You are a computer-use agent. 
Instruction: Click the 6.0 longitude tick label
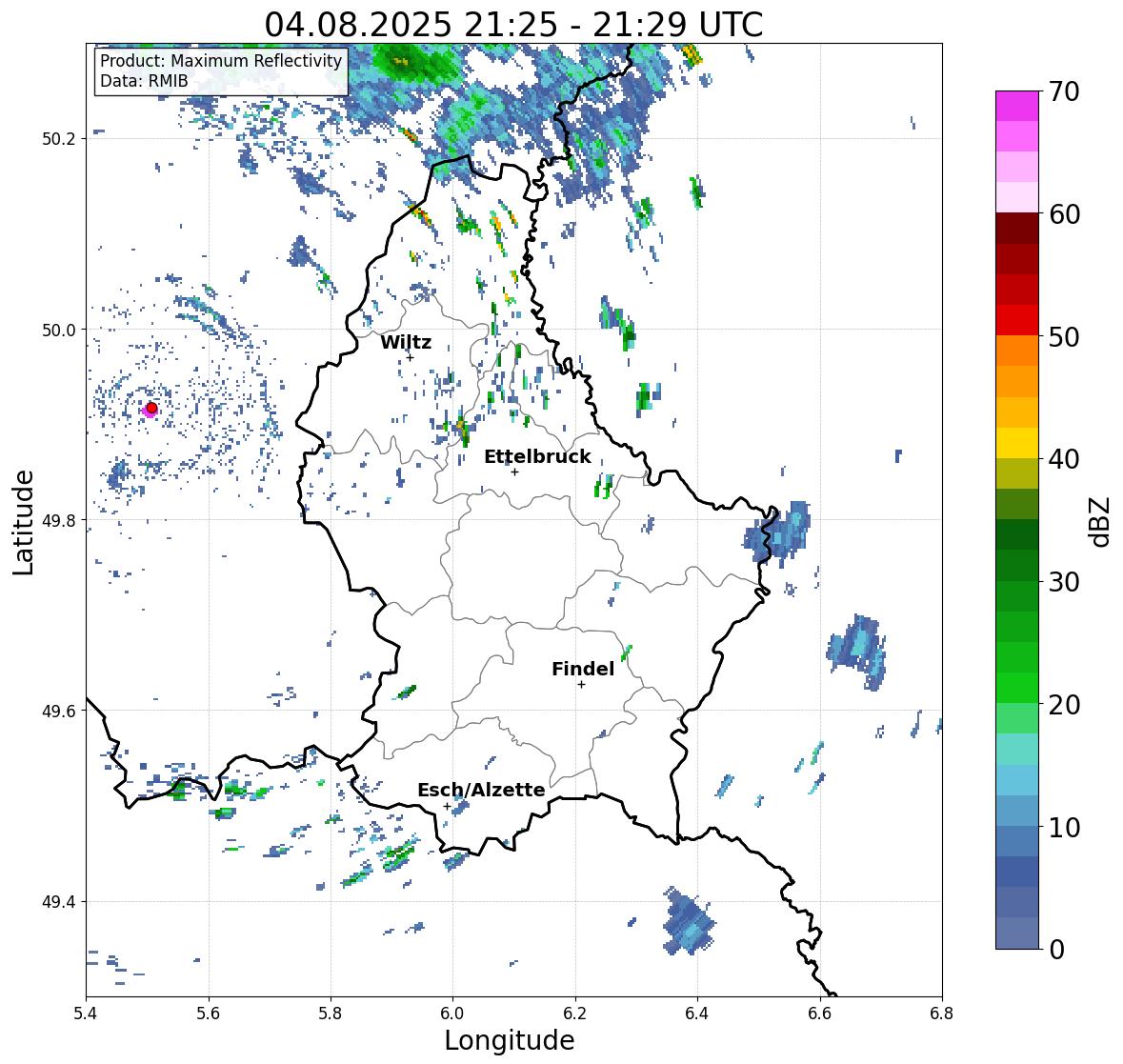point(452,1013)
